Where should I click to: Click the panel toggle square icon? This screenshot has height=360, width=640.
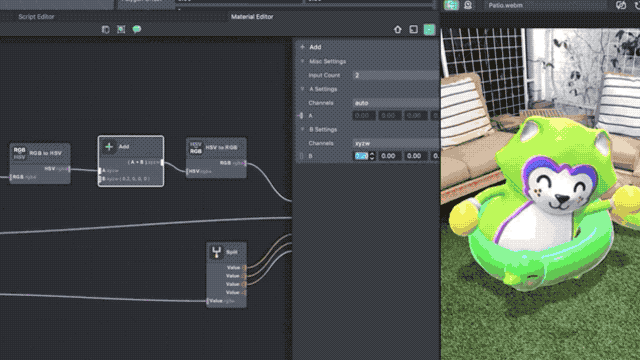click(413, 29)
